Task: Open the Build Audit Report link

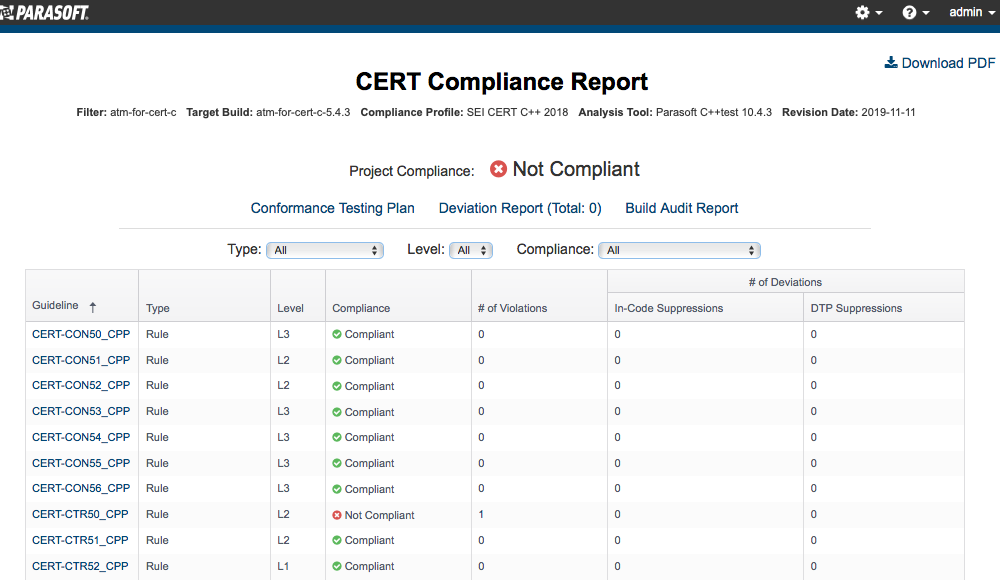Action: click(682, 208)
